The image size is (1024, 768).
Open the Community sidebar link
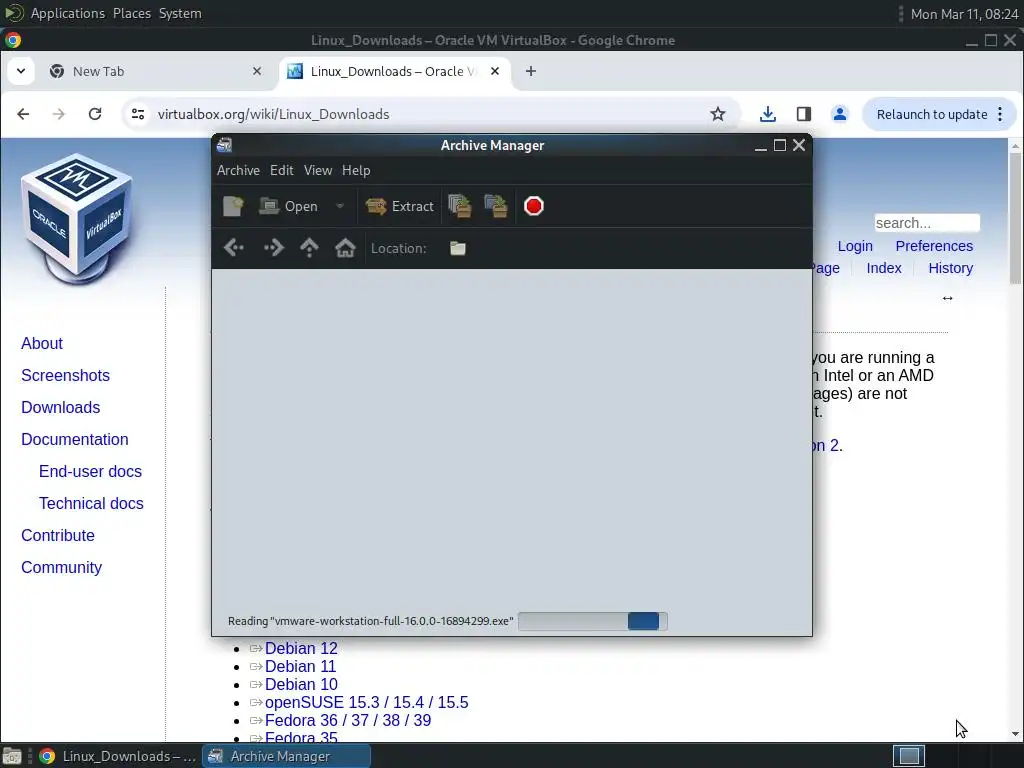click(61, 568)
